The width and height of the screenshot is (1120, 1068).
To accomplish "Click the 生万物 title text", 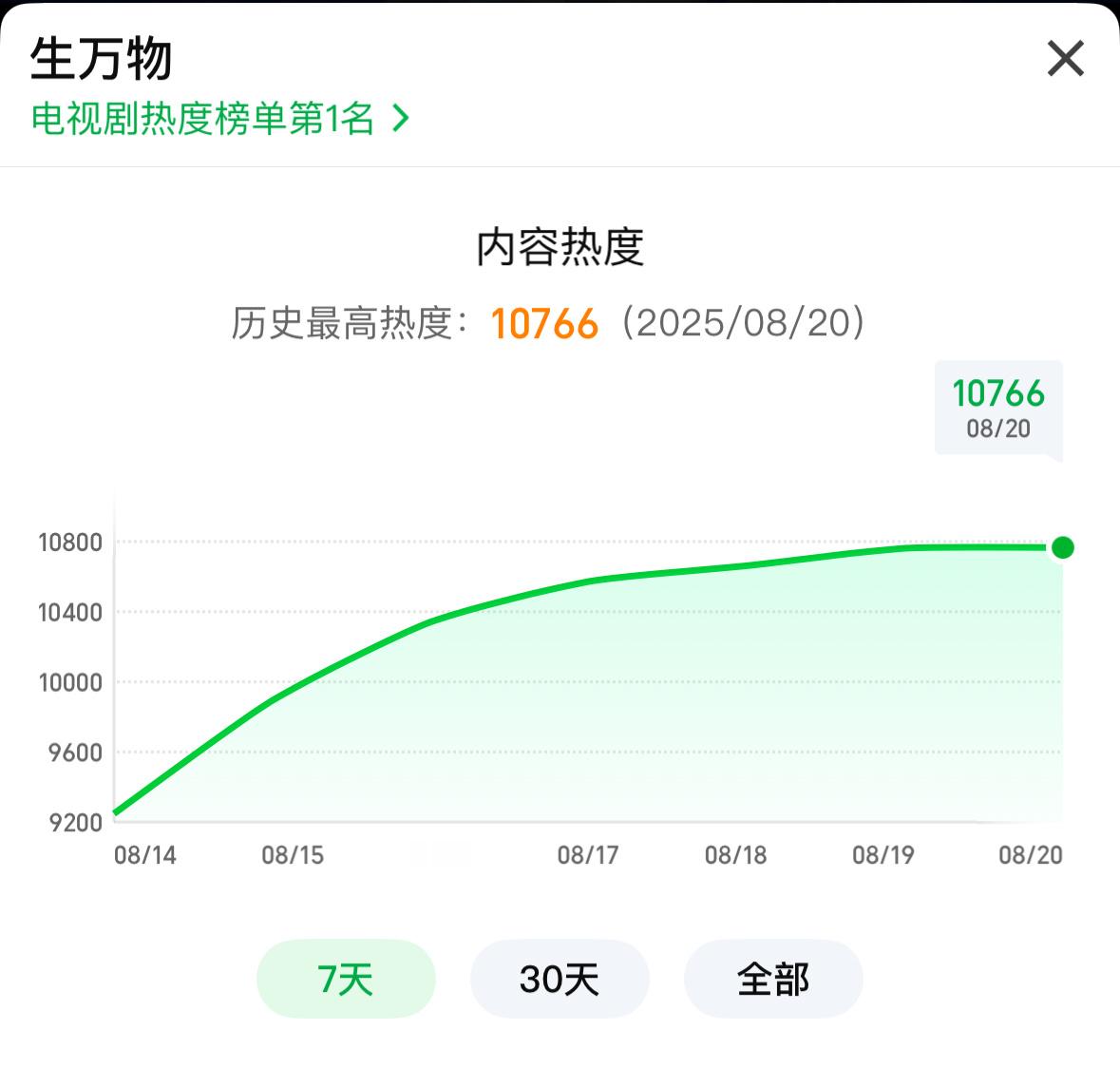I will [x=101, y=59].
